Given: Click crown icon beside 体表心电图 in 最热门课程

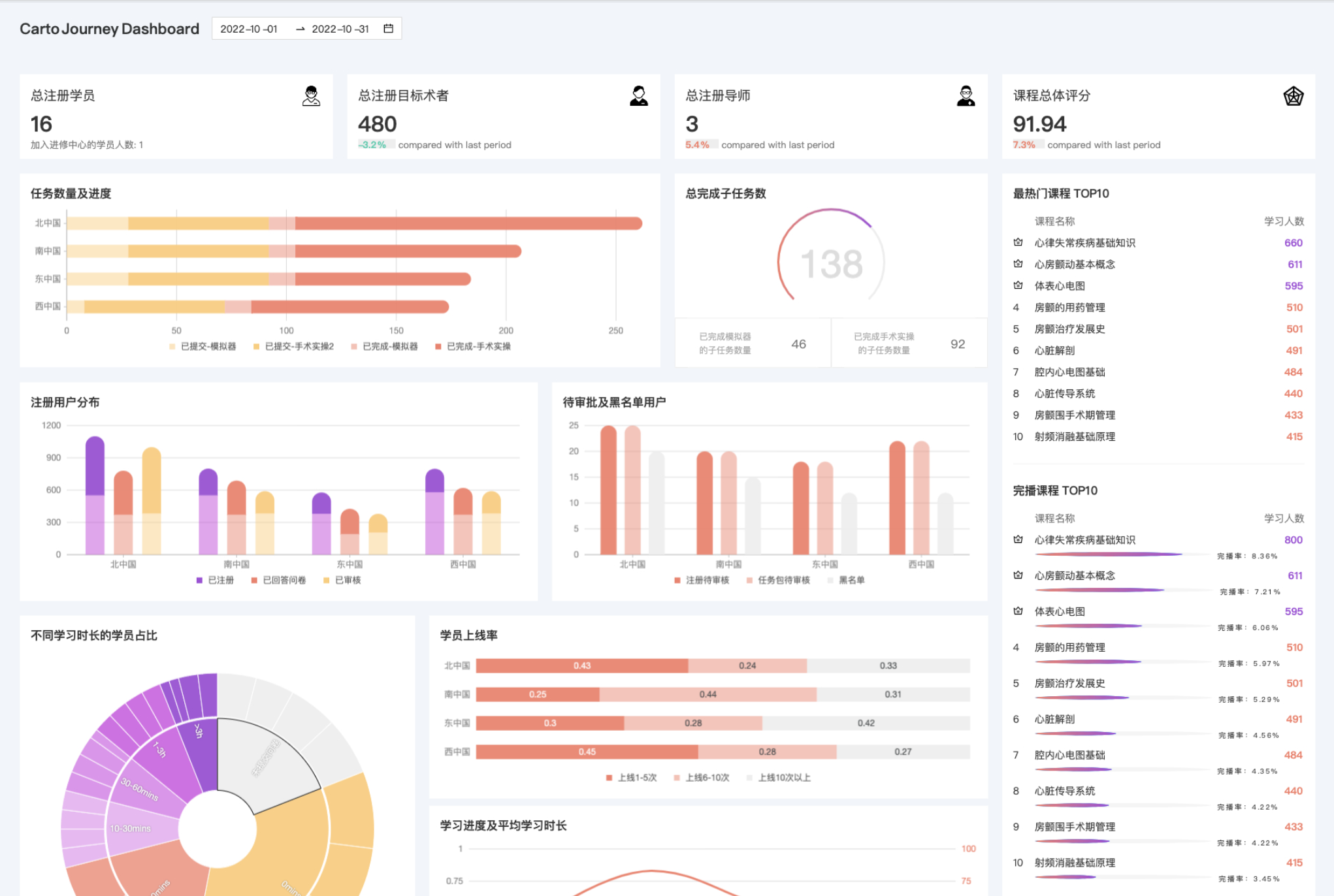Looking at the screenshot, I should point(1018,285).
